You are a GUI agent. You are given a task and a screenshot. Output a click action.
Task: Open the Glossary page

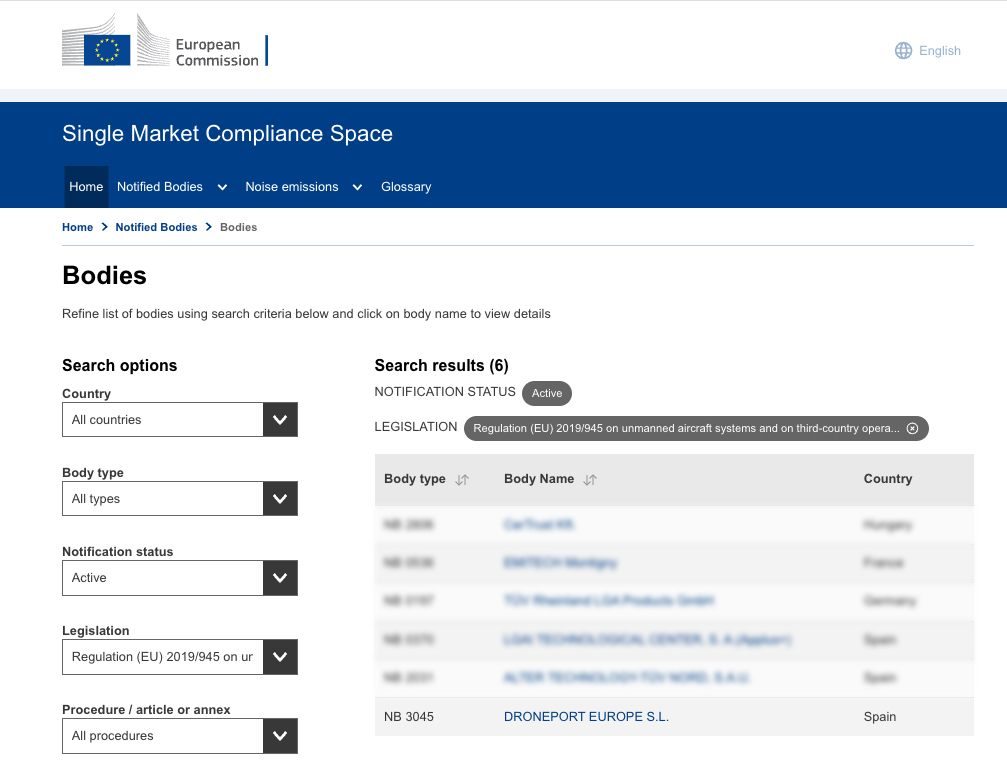pyautogui.click(x=406, y=187)
